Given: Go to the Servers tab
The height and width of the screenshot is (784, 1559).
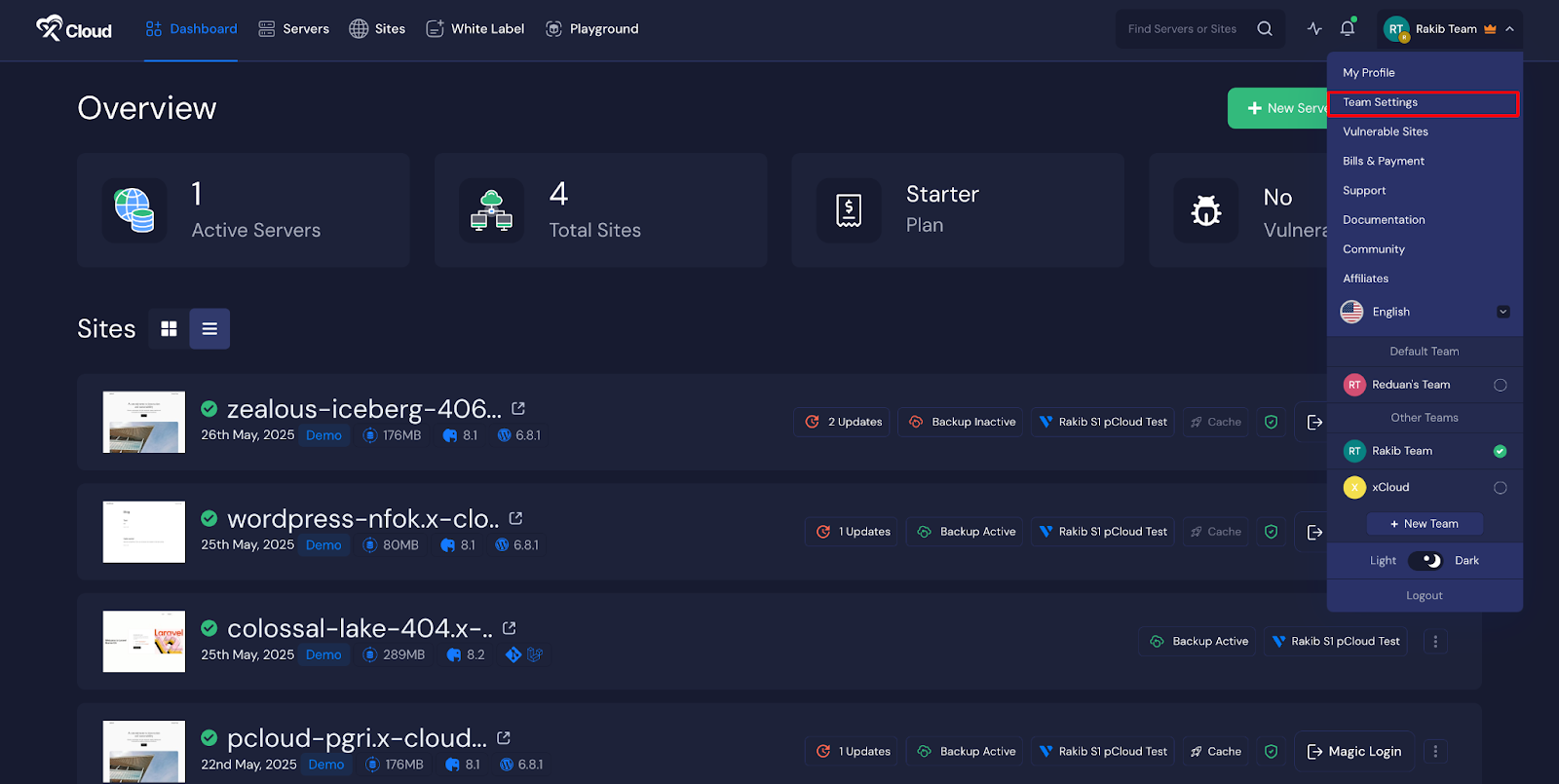Looking at the screenshot, I should [293, 29].
